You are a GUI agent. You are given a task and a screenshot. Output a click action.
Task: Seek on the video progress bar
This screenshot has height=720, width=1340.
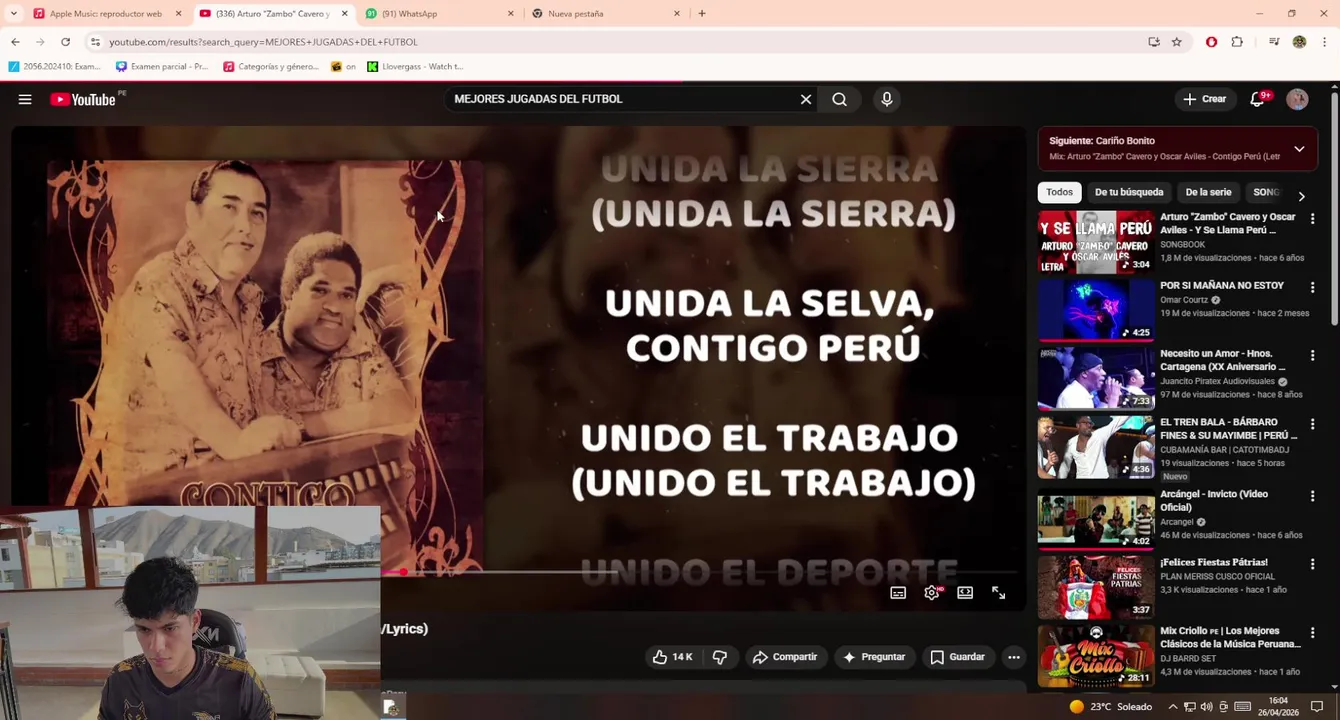point(698,572)
